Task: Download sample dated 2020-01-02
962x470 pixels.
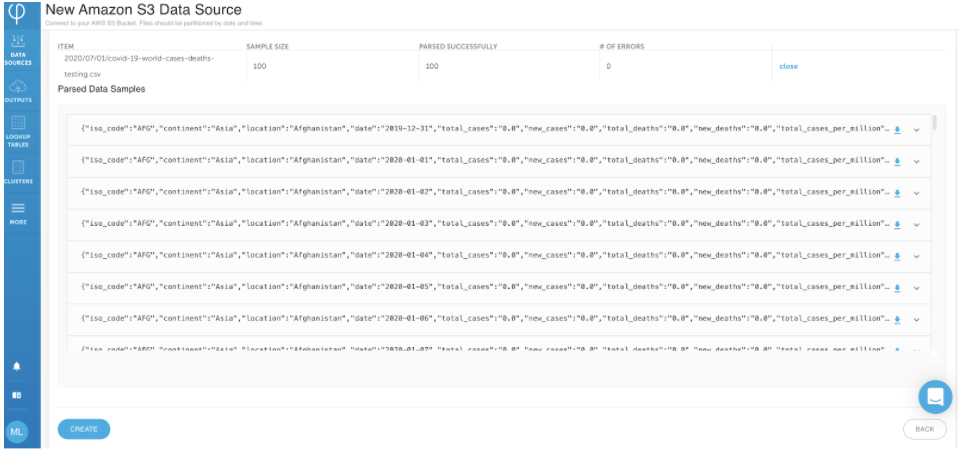Action: pos(897,193)
